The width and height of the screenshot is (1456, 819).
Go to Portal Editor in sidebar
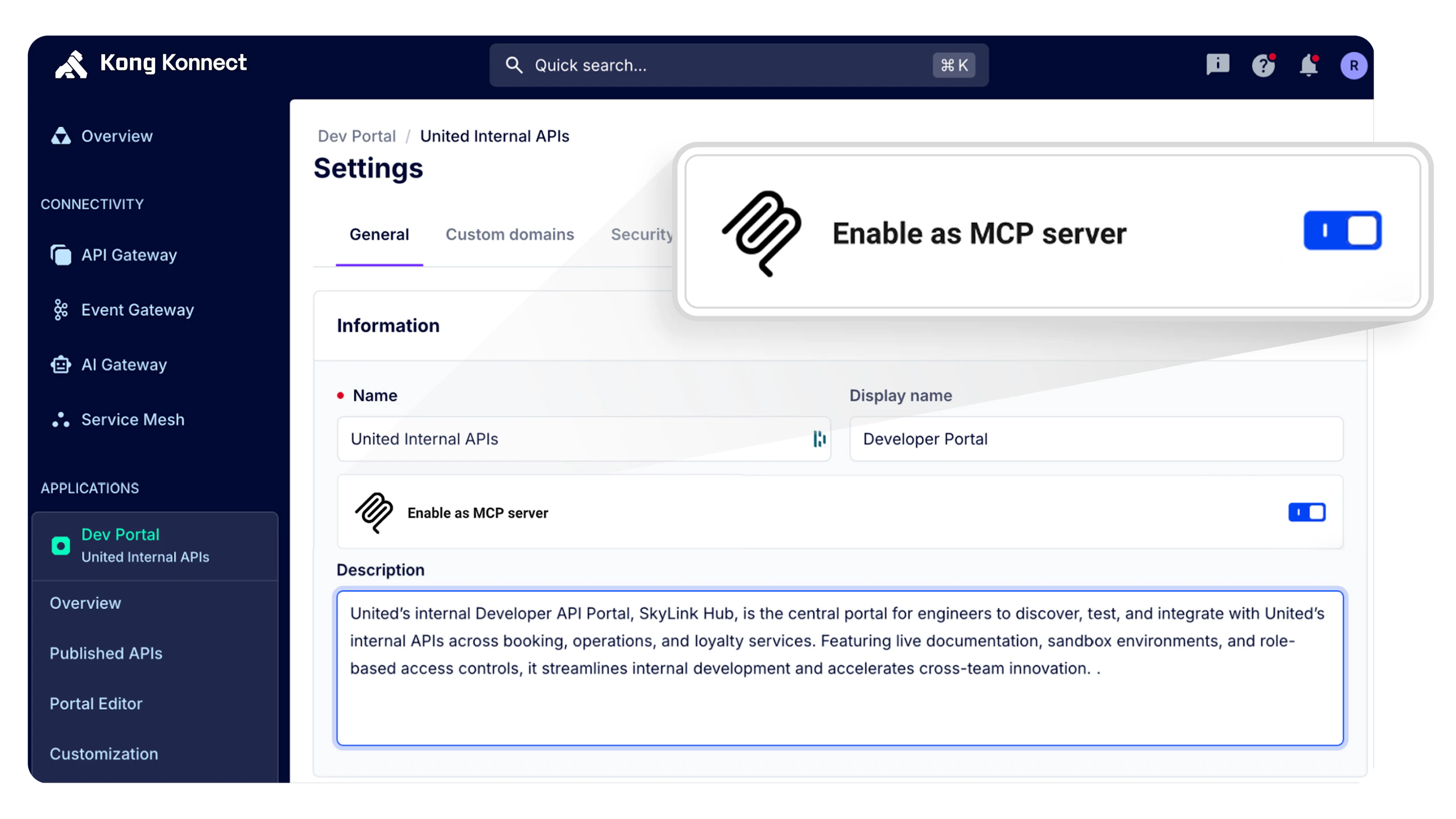tap(96, 704)
